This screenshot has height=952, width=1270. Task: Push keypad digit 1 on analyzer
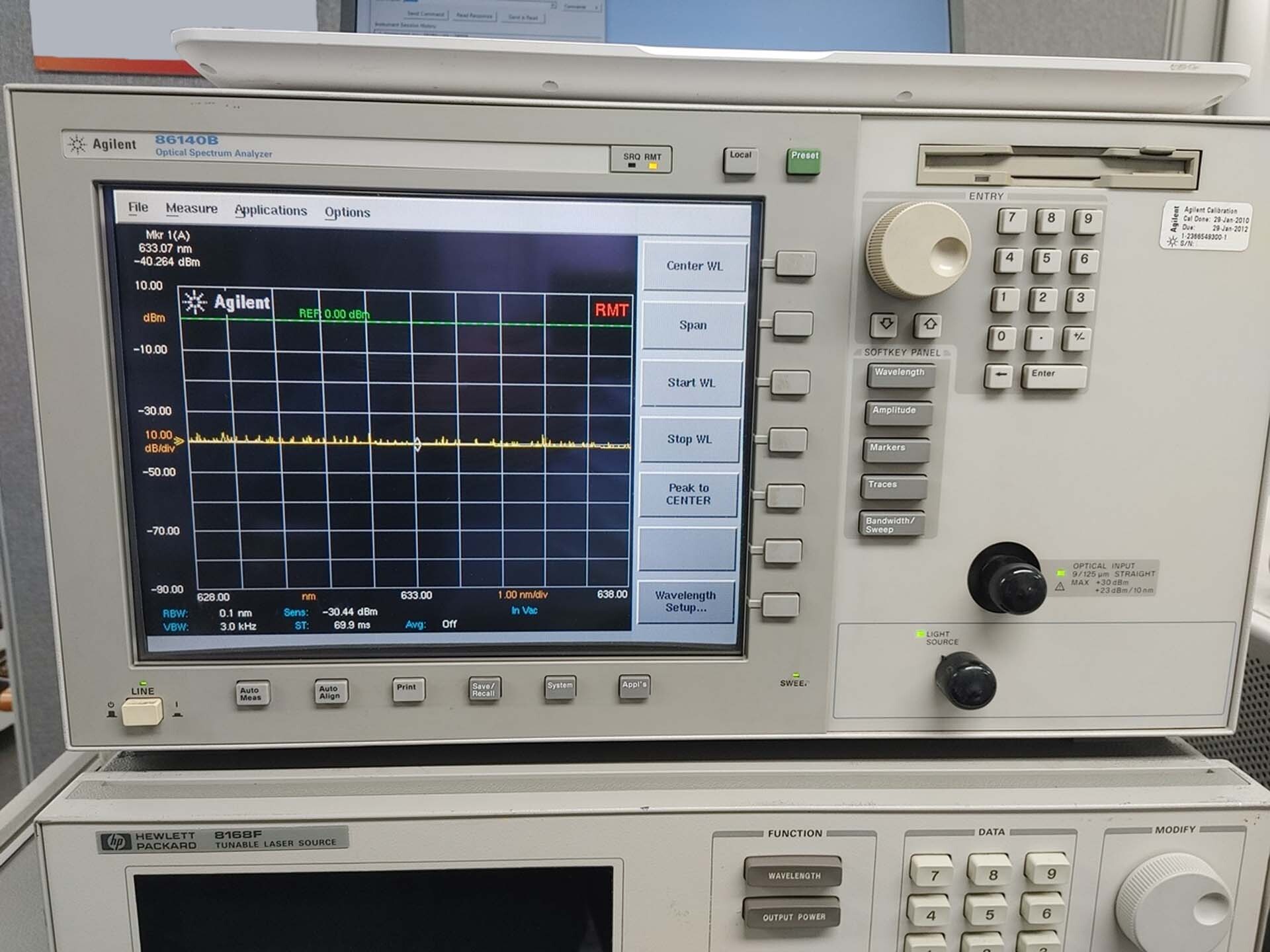(1004, 300)
